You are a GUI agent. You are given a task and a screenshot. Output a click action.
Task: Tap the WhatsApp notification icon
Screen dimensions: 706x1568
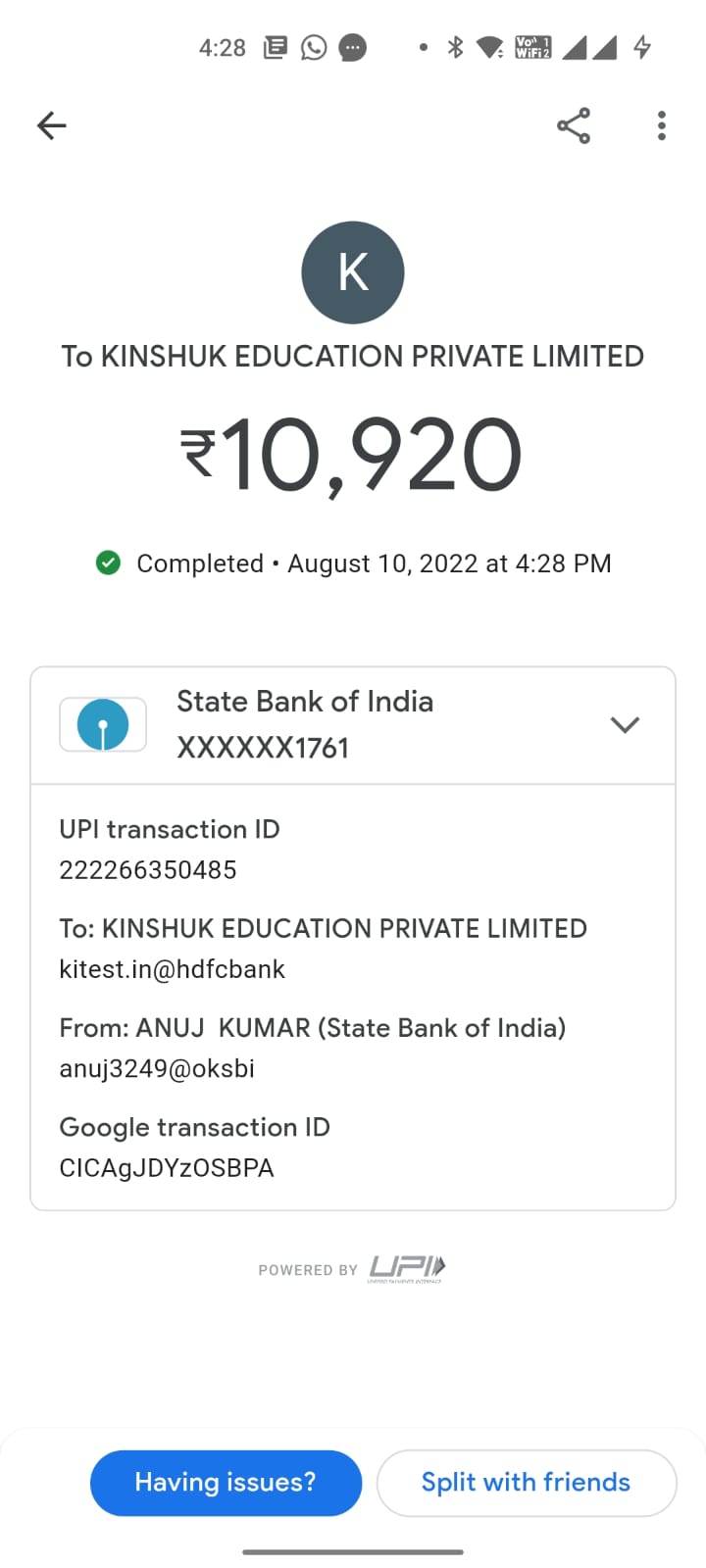[x=314, y=47]
